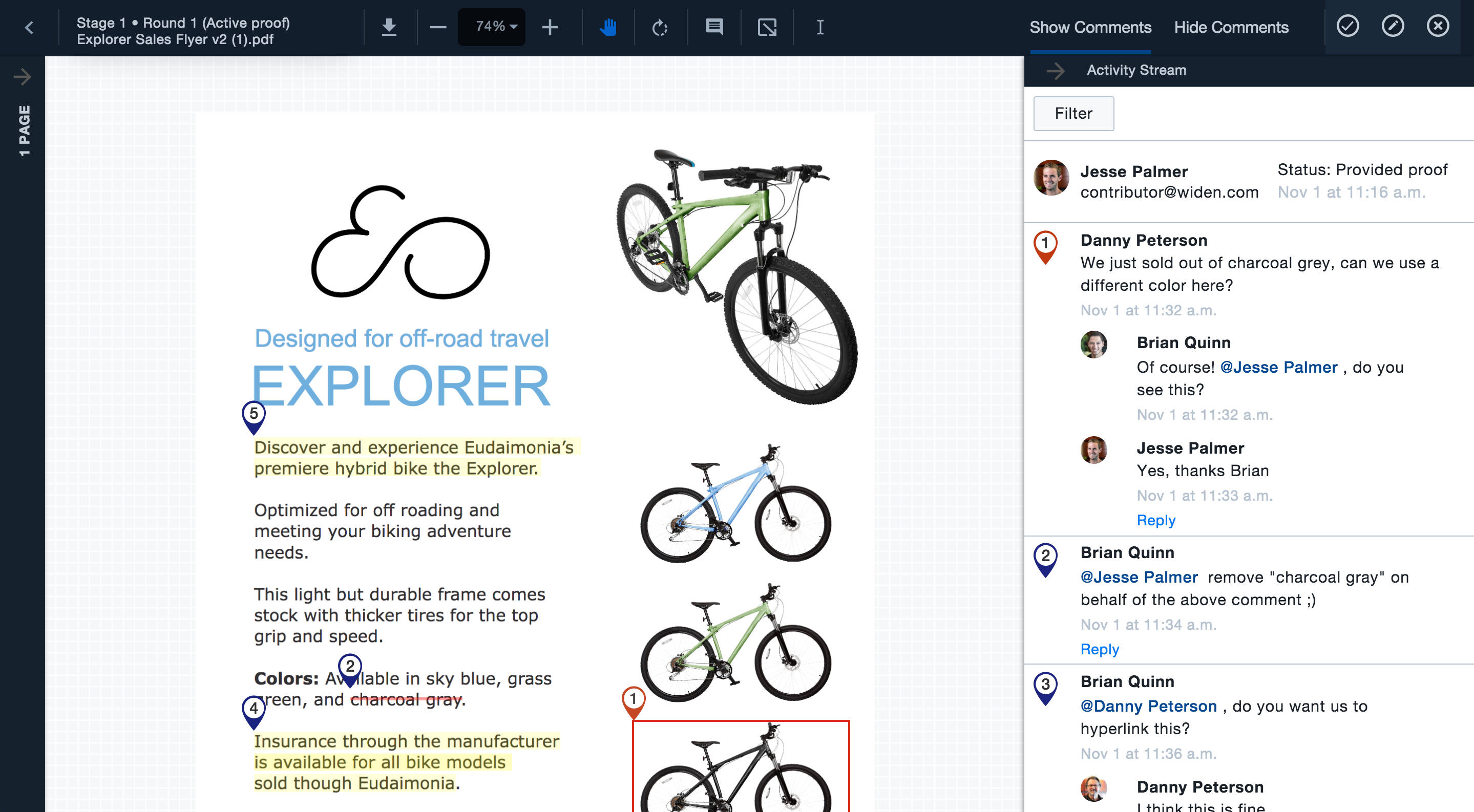
Task: Download the Explorer Sales Flyer proof
Action: point(390,26)
